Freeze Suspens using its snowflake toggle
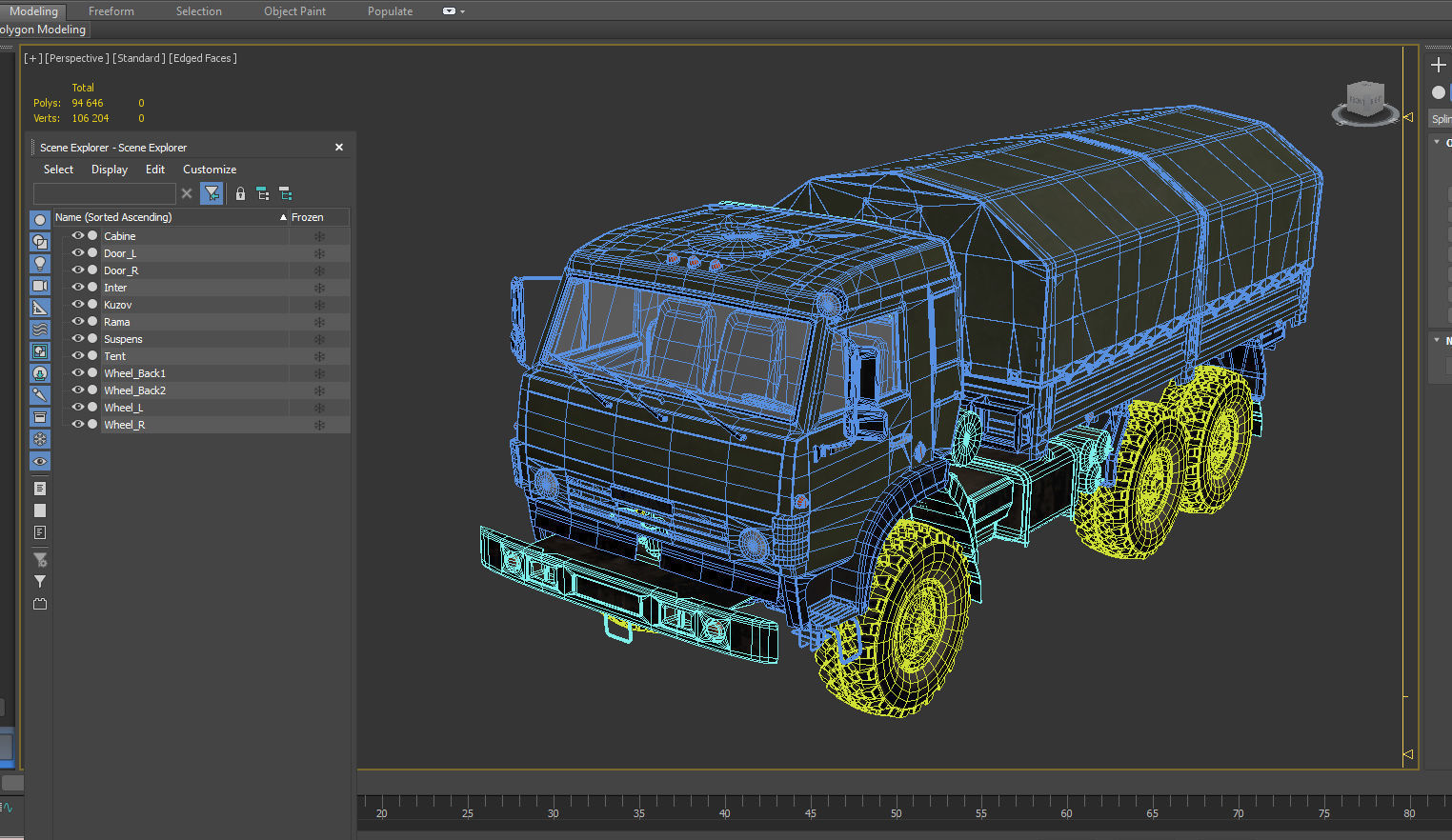This screenshot has height=840, width=1452. point(319,339)
